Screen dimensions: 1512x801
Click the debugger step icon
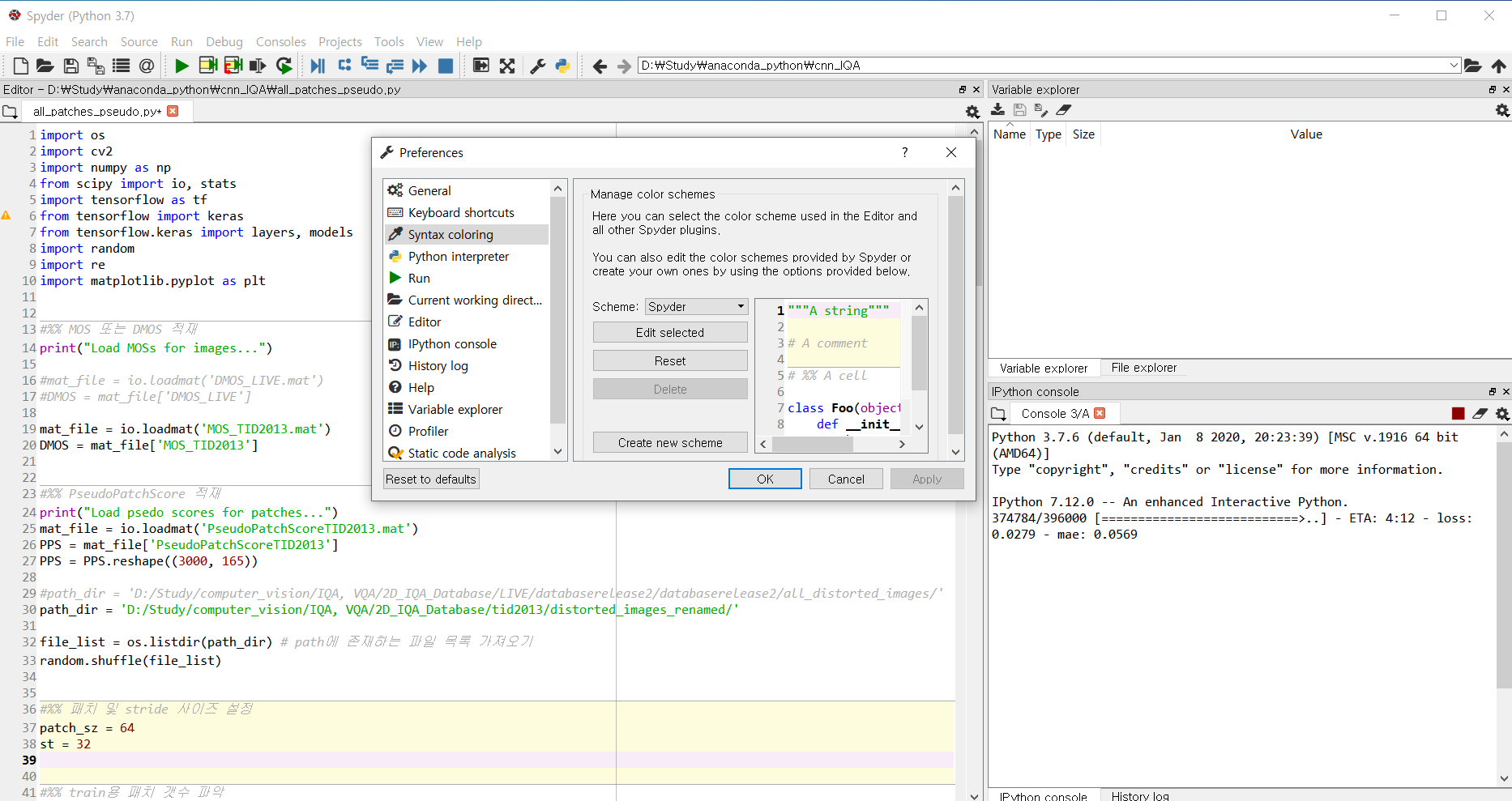click(x=344, y=66)
